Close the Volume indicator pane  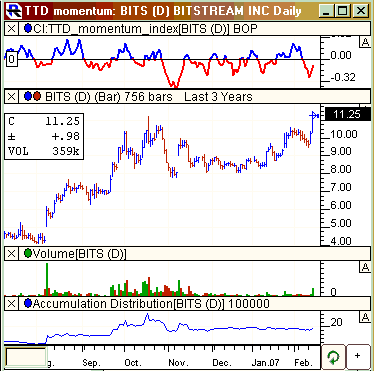coord(11,254)
